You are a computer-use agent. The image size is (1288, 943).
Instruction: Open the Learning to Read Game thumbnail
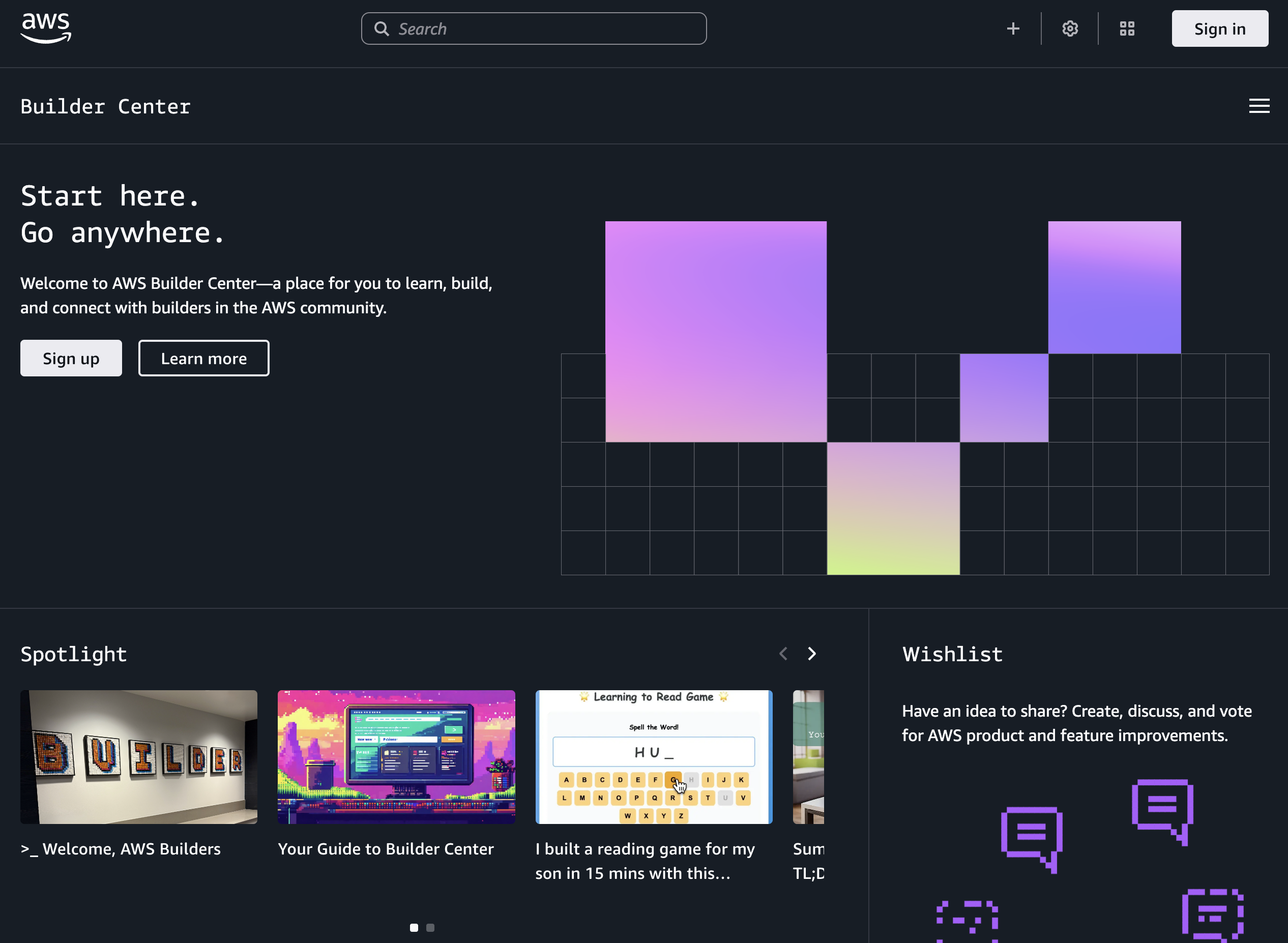coord(654,757)
